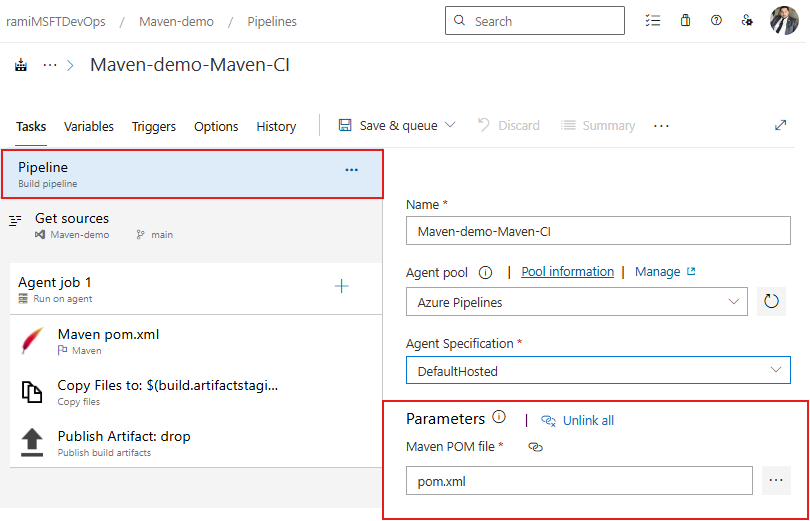The width and height of the screenshot is (810, 521).
Task: Refresh the agent pool list
Action: tap(771, 302)
